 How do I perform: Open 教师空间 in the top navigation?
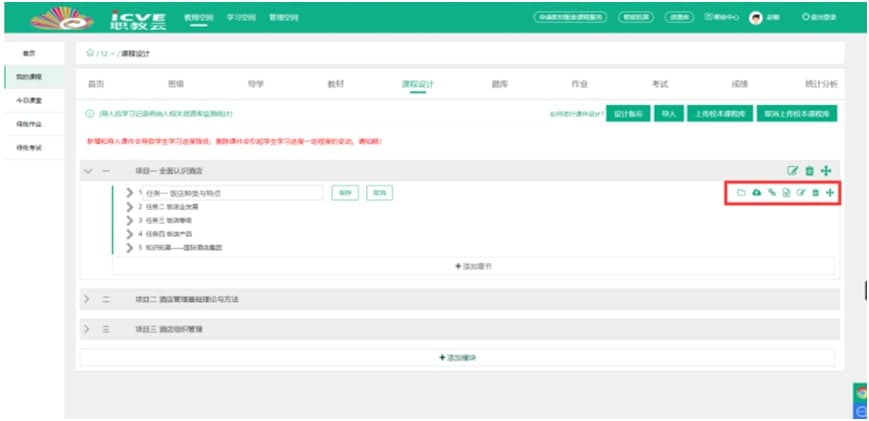coord(197,18)
